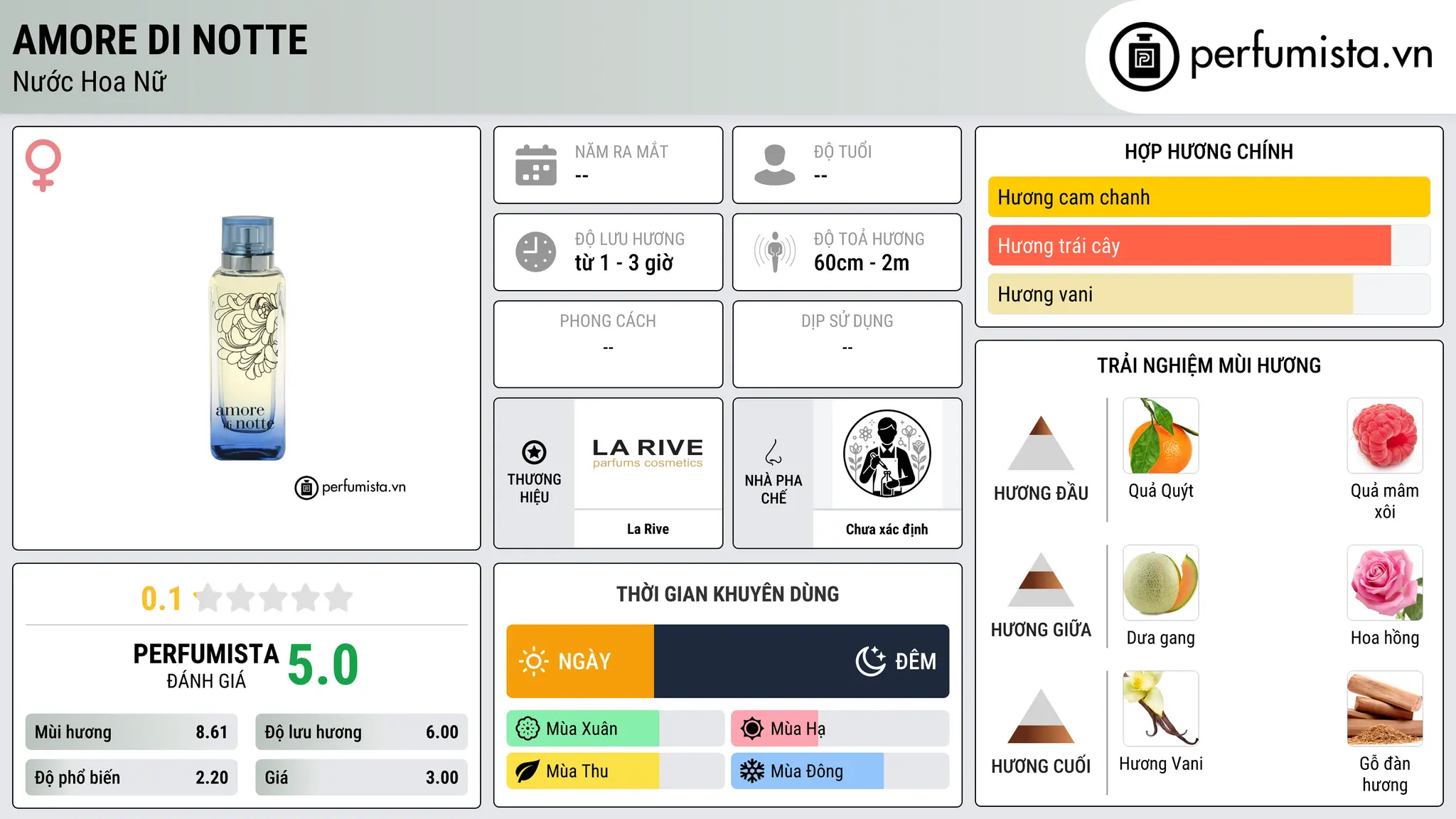This screenshot has height=819, width=1456.
Task: Open the Hương Vani note image
Action: (1161, 709)
